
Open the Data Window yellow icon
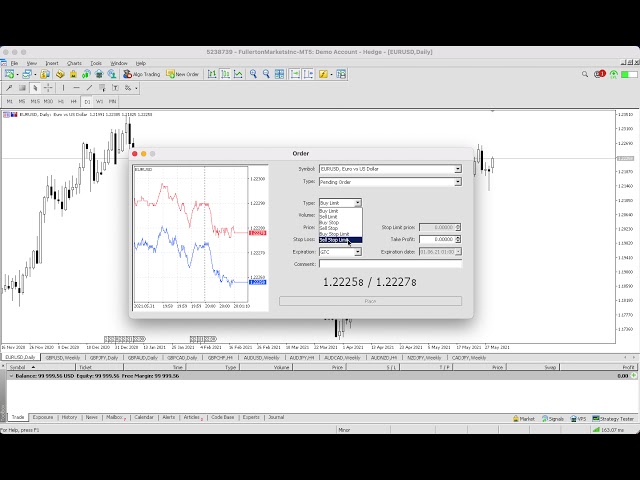coord(60,74)
